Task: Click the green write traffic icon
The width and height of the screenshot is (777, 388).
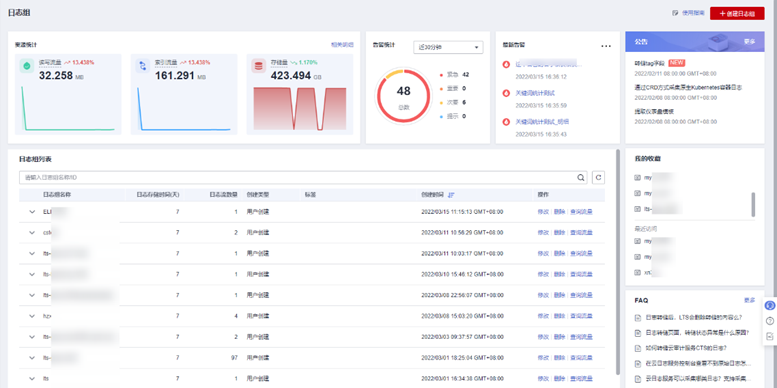Action: (x=27, y=66)
